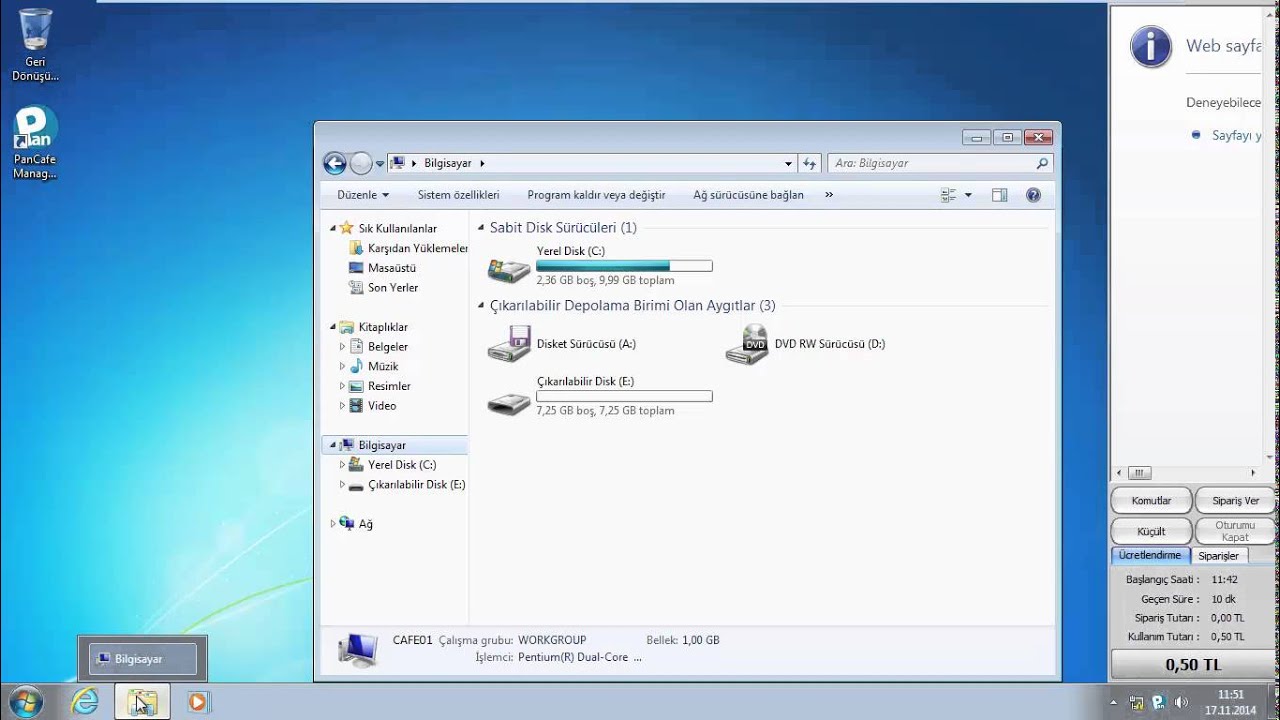
Task: Click Sistem özellikleri in toolbar
Action: [458, 195]
